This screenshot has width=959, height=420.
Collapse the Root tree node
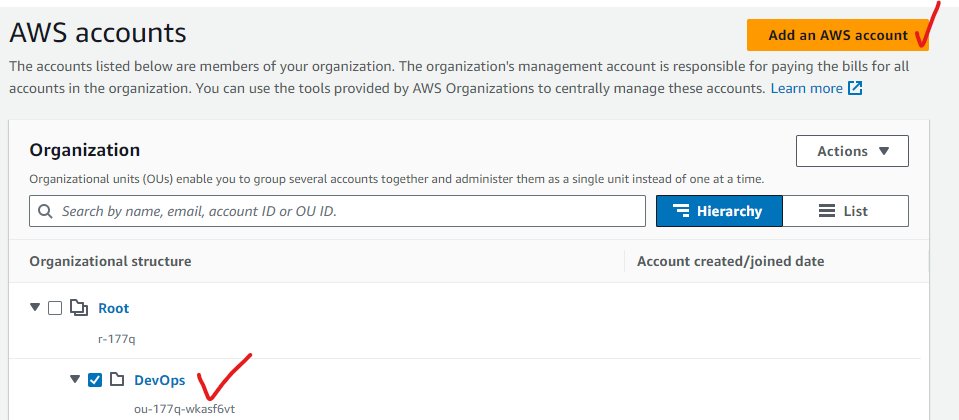(x=36, y=308)
